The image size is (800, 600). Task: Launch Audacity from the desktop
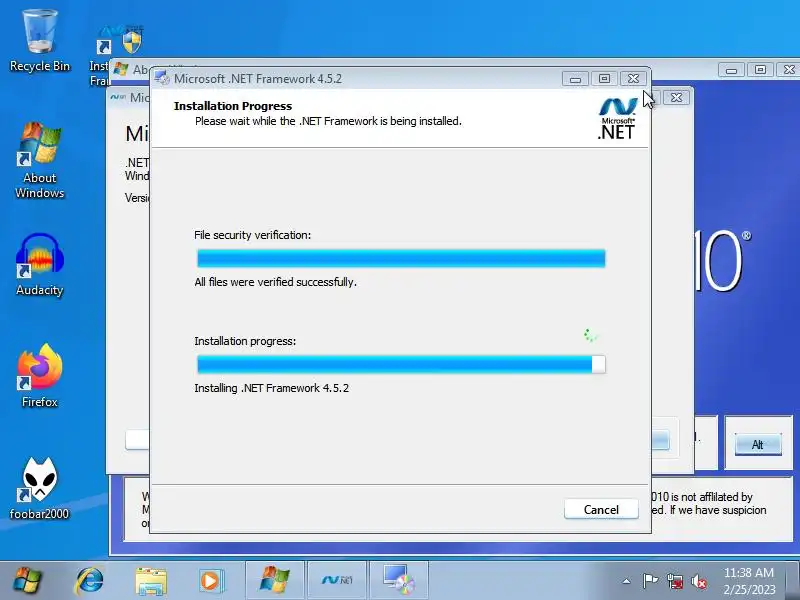point(40,265)
